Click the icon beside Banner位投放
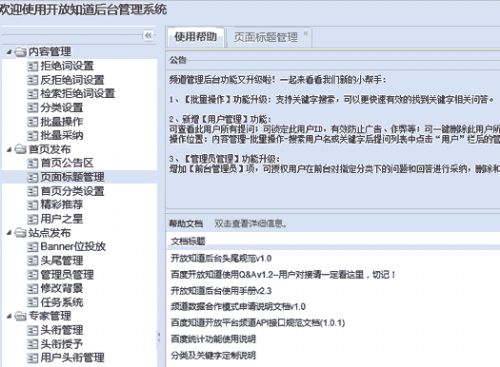Screen dimensions: 500x367 click(32, 247)
